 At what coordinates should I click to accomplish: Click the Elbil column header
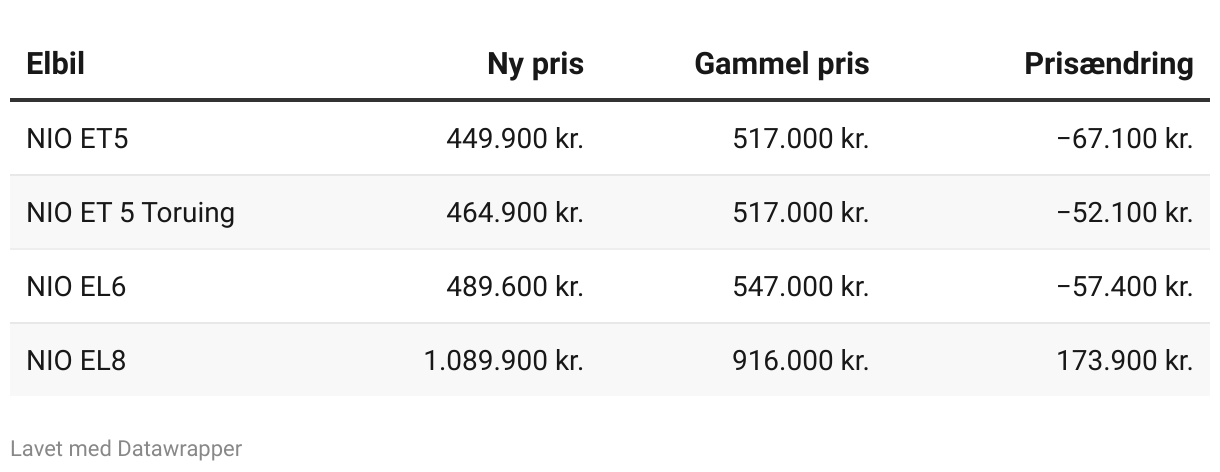click(55, 64)
